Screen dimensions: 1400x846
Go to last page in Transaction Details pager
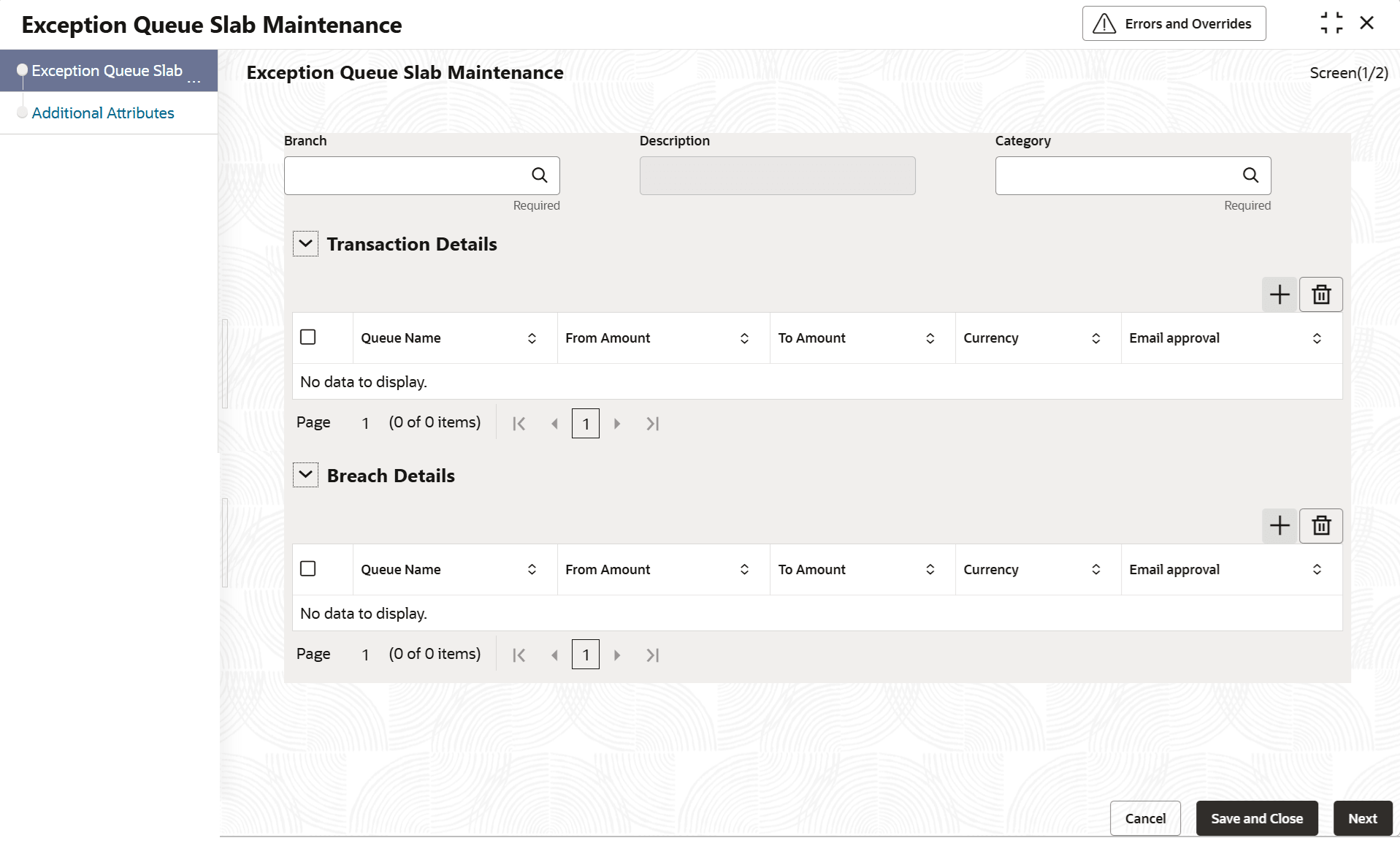point(652,424)
